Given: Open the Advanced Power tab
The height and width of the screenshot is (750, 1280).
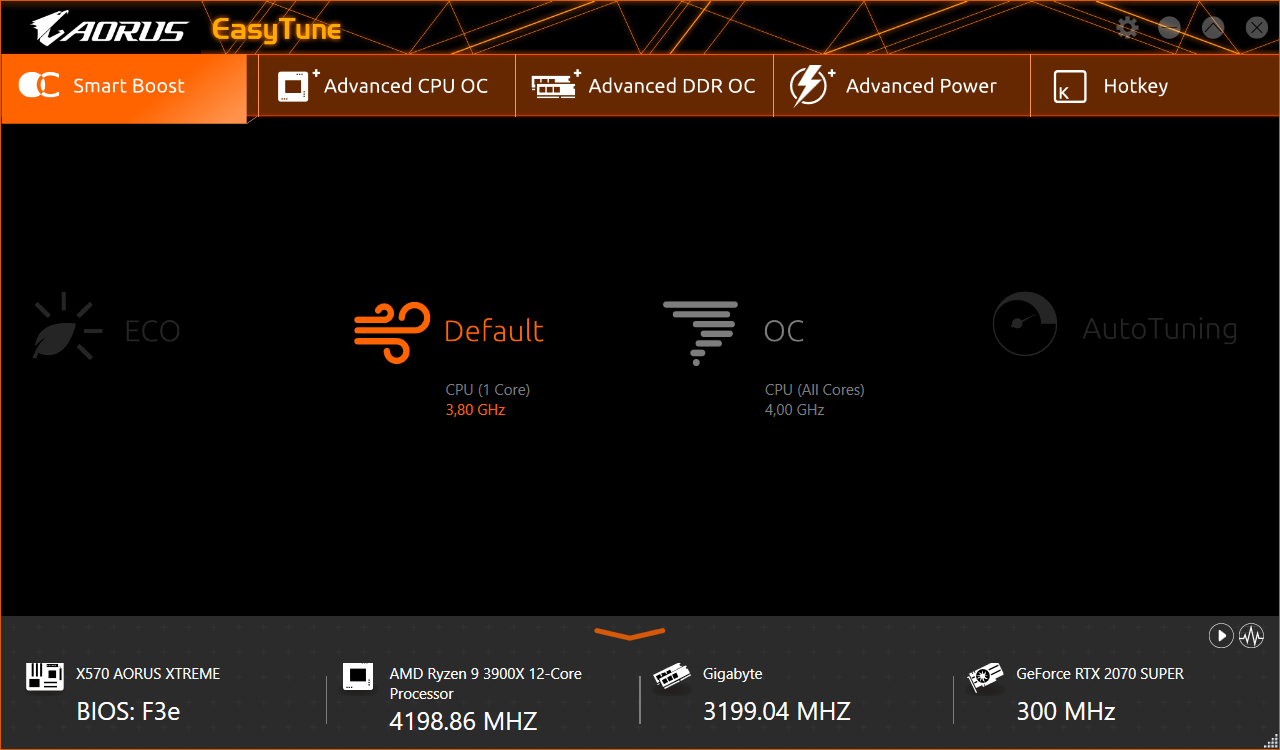Looking at the screenshot, I should tap(902, 86).
